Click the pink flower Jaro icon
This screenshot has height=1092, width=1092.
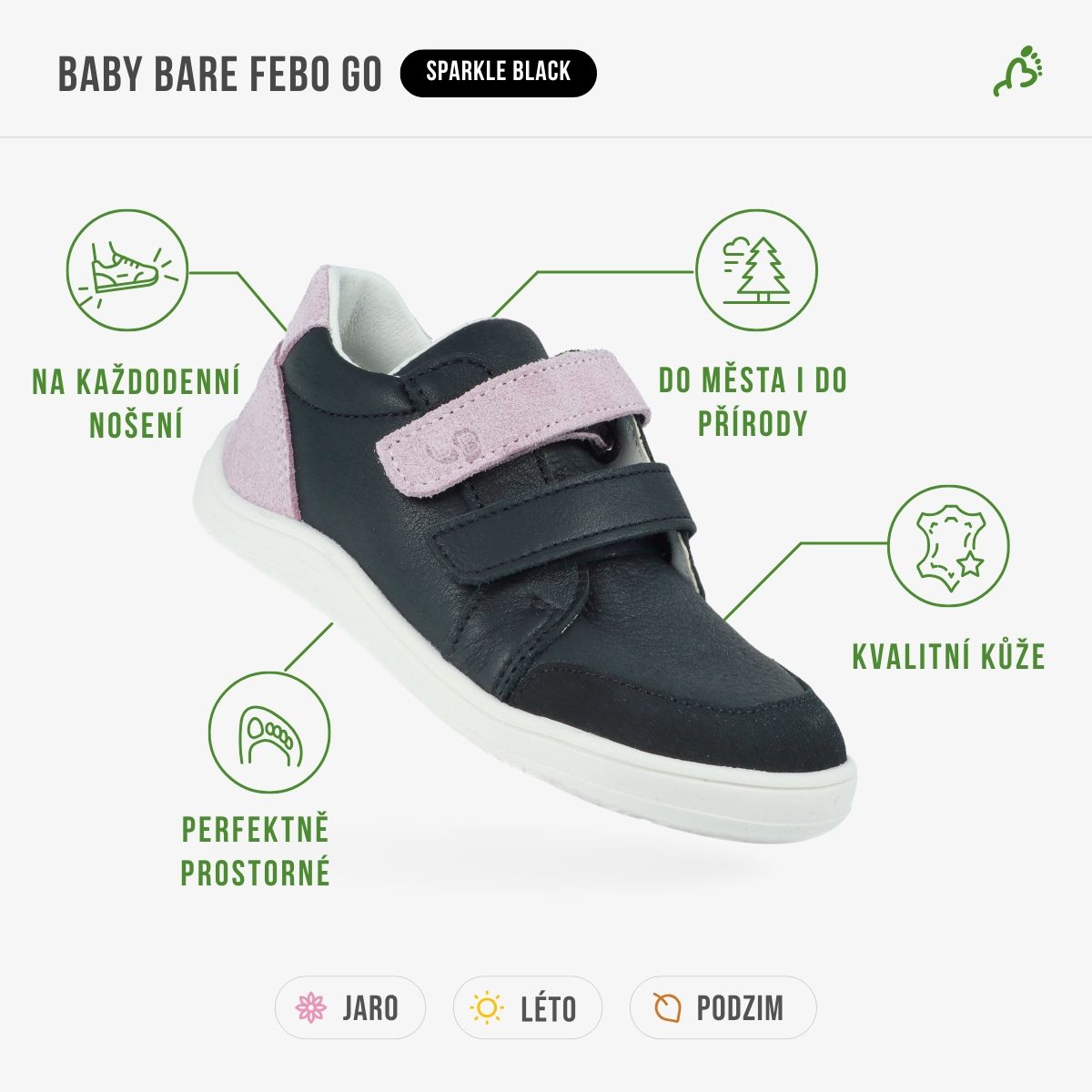tap(311, 1007)
